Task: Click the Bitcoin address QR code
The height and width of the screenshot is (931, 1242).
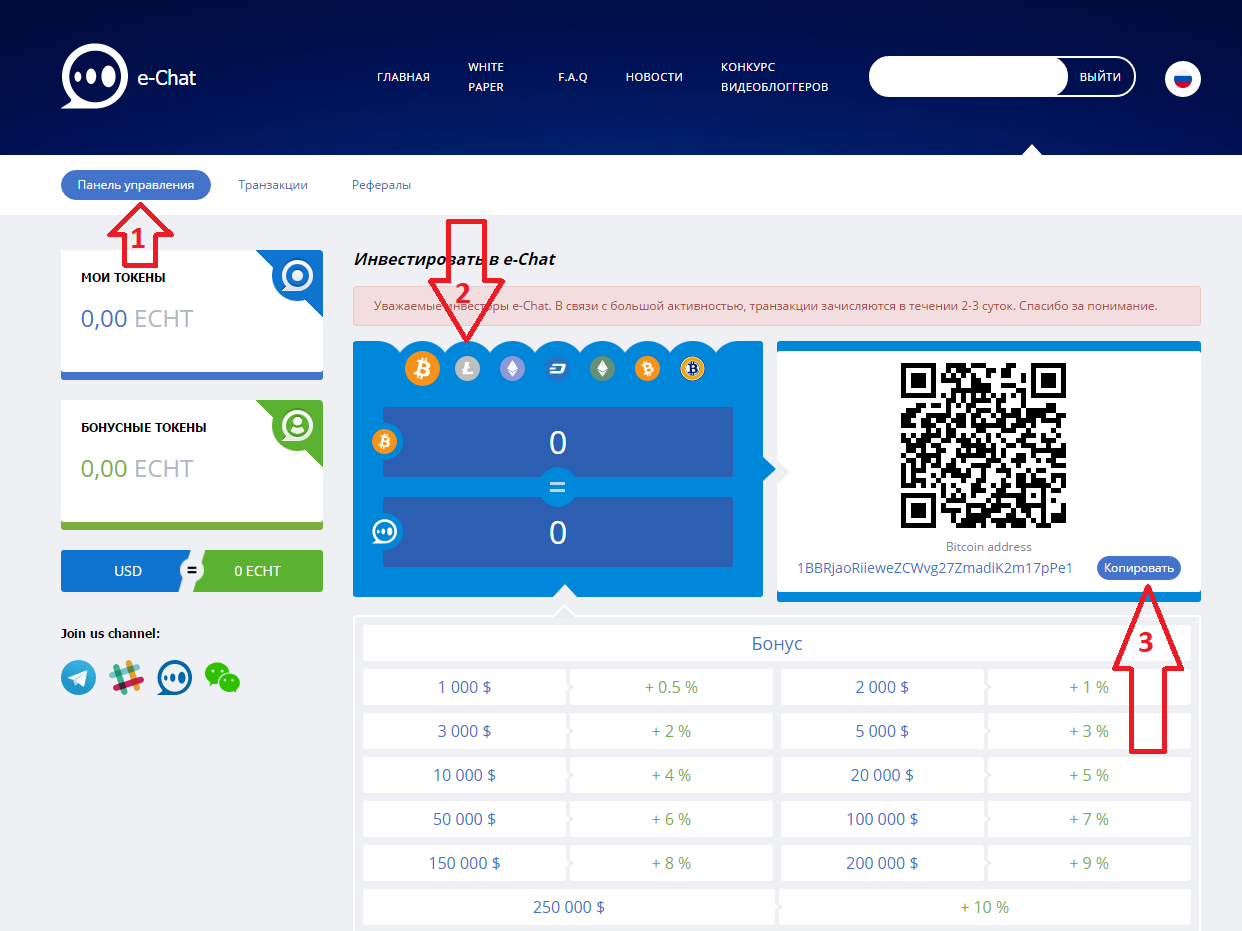Action: coord(983,445)
